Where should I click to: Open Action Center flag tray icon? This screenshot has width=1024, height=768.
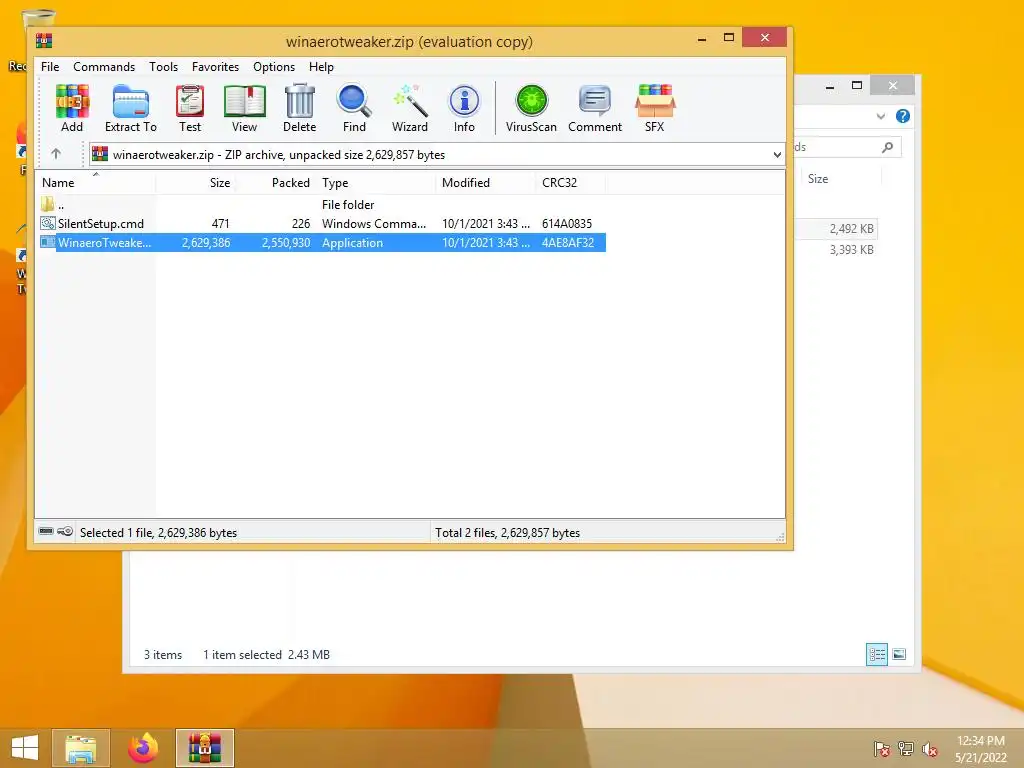tap(882, 749)
